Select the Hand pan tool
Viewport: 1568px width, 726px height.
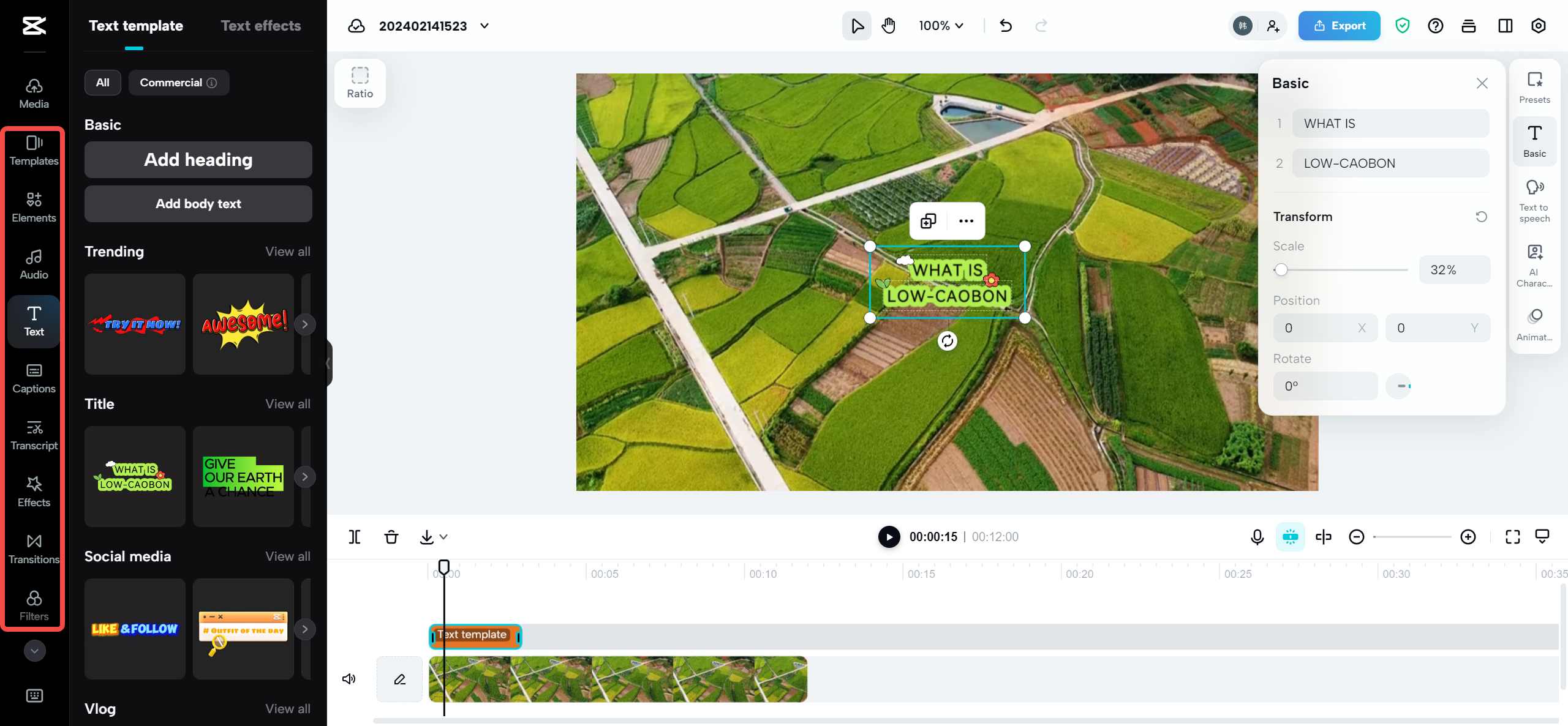point(888,26)
